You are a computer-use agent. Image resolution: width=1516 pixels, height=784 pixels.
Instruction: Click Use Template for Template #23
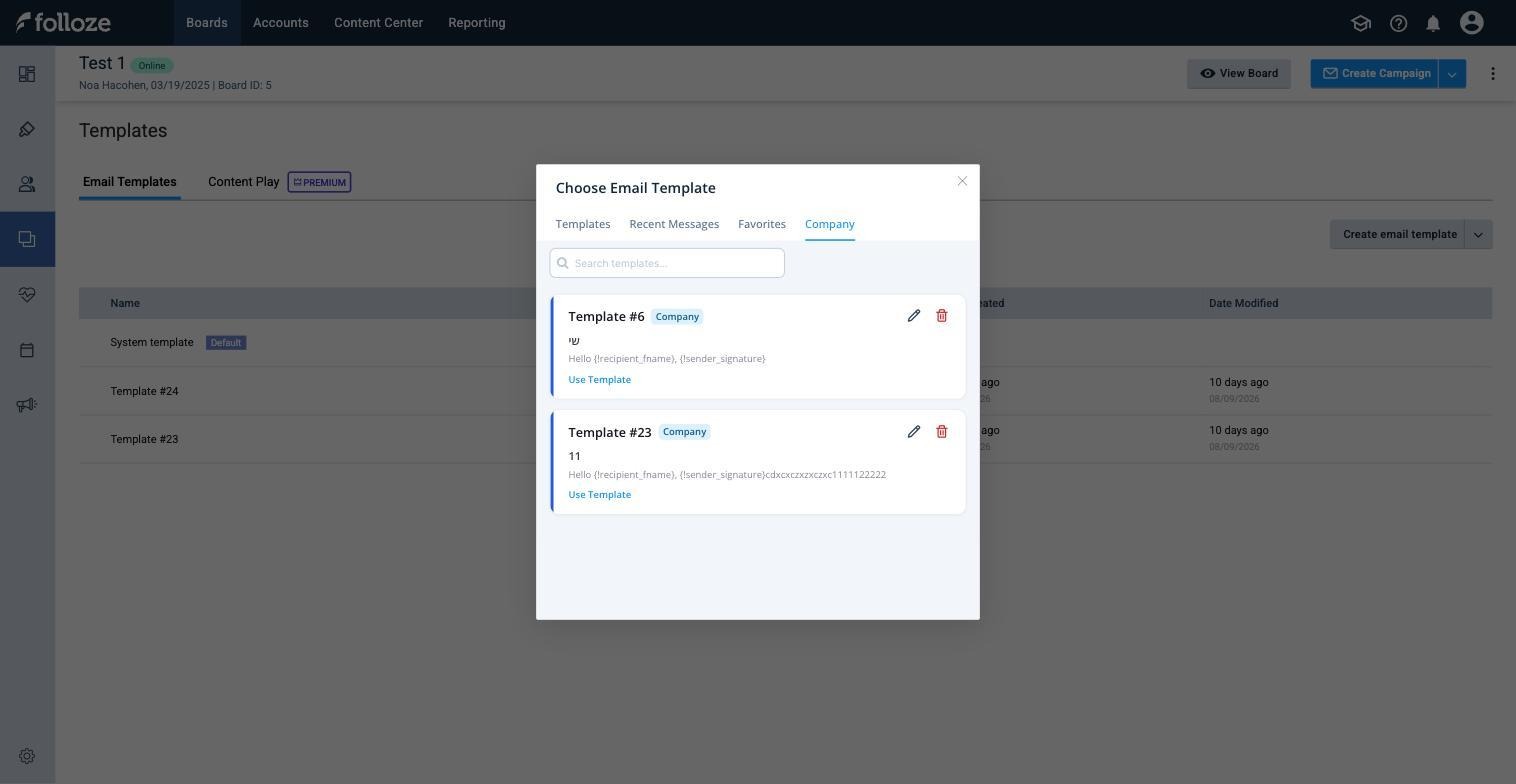(600, 495)
